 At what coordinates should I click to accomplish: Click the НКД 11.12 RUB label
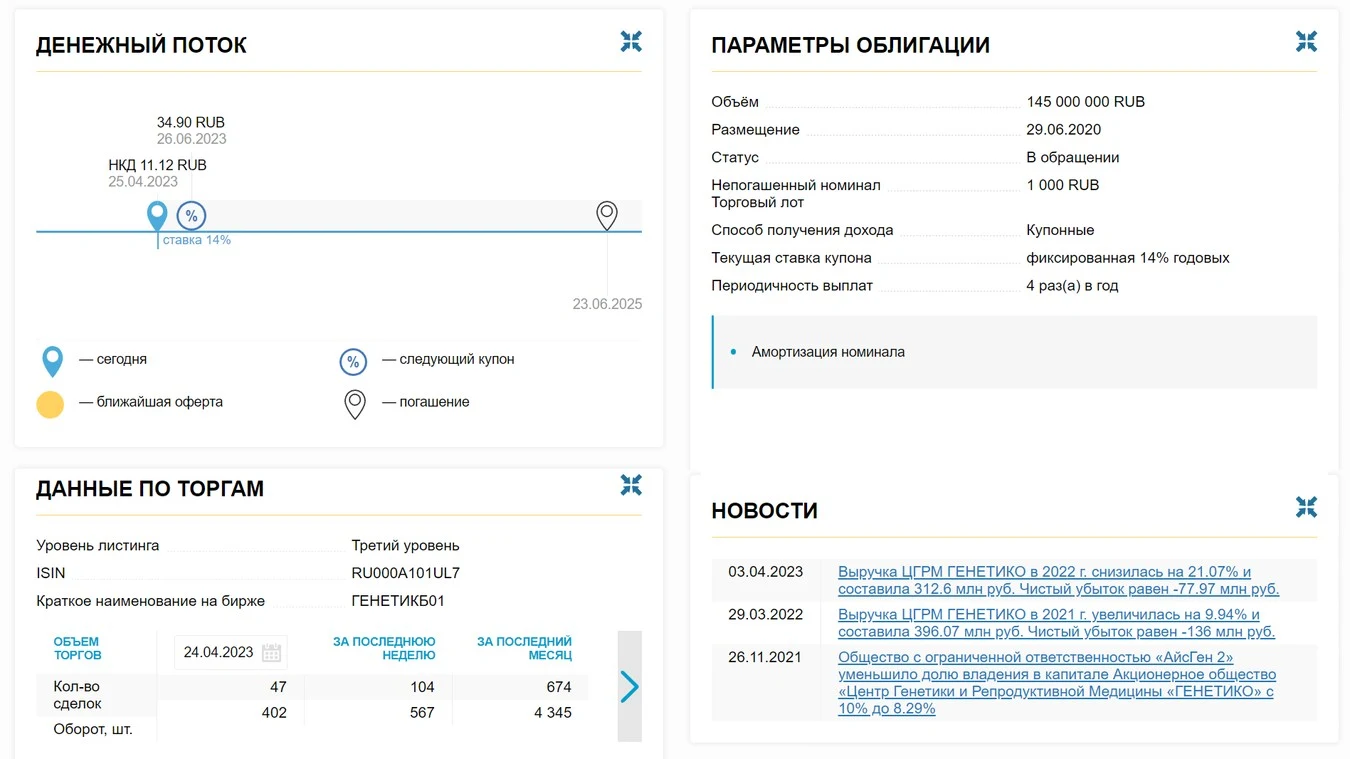[158, 165]
